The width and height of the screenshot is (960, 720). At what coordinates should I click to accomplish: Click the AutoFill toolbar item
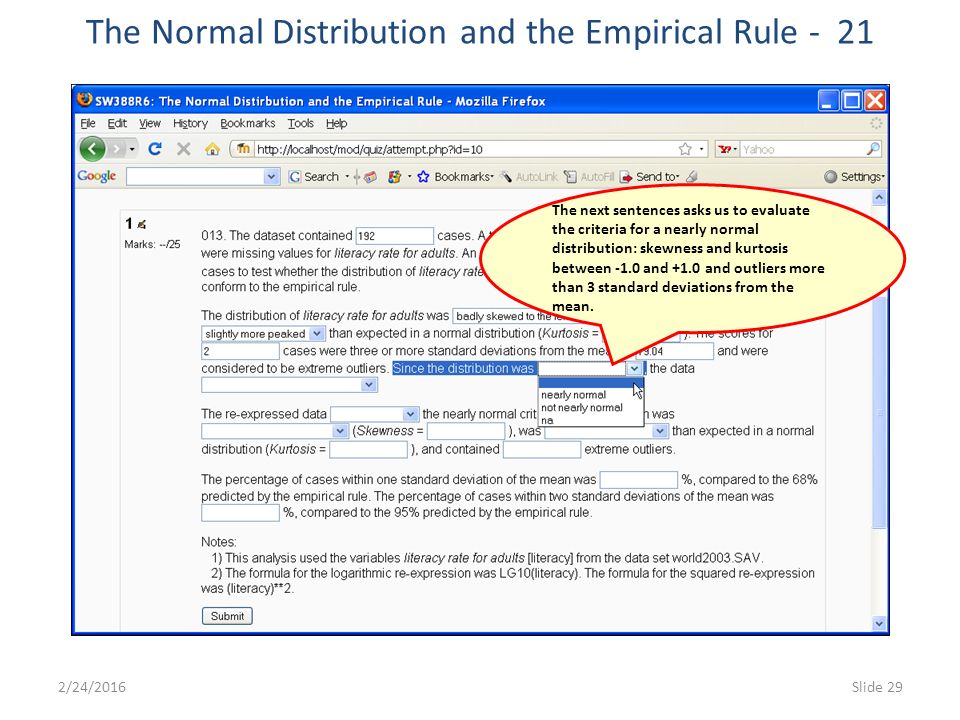coord(589,176)
